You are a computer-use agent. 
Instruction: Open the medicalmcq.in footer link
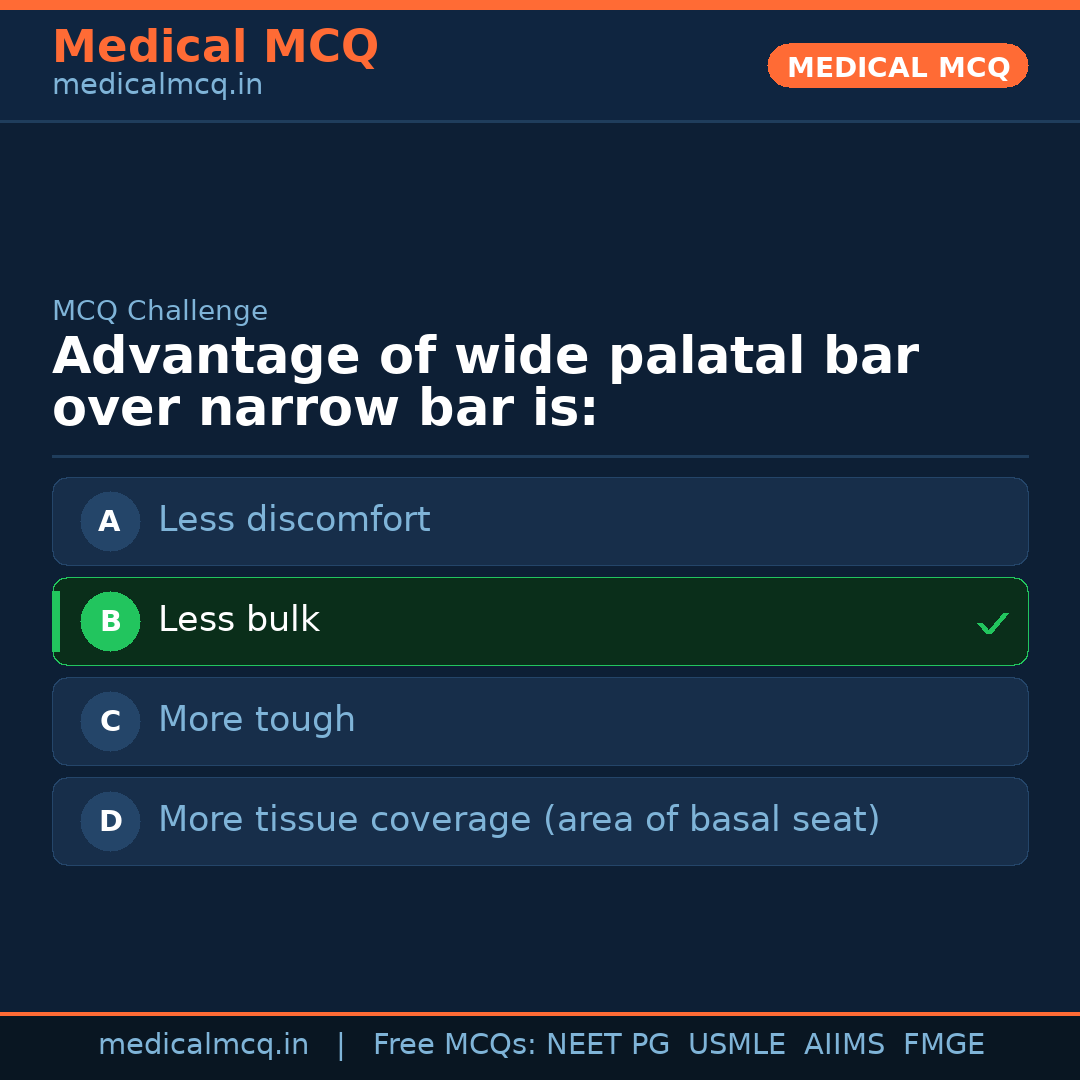[x=203, y=1044]
